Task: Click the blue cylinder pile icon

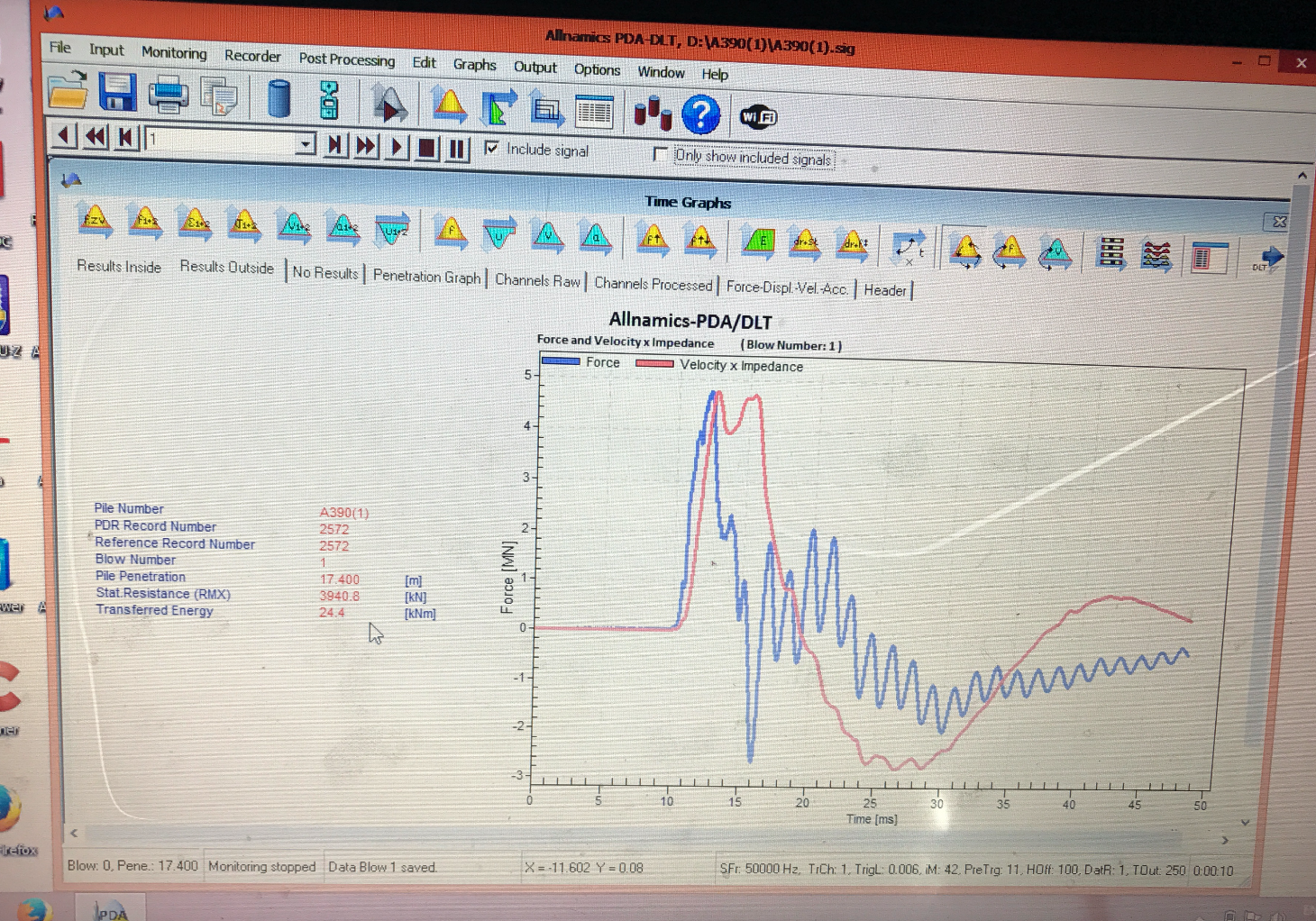Action: coord(279,97)
